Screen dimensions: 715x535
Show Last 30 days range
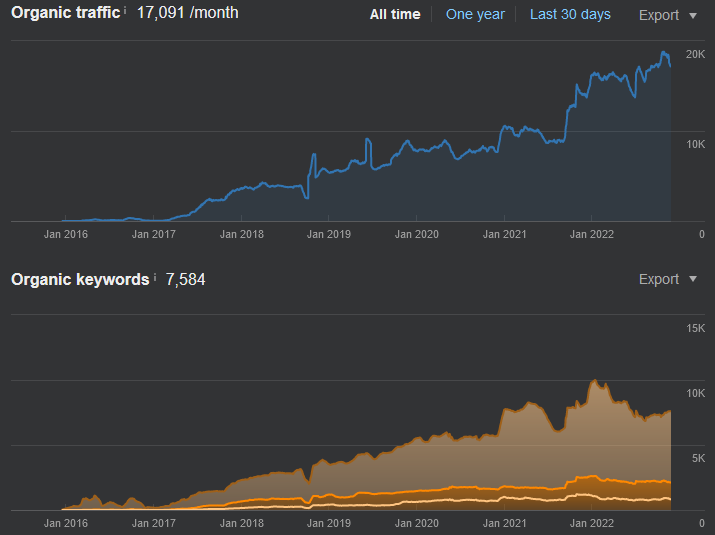click(x=570, y=14)
